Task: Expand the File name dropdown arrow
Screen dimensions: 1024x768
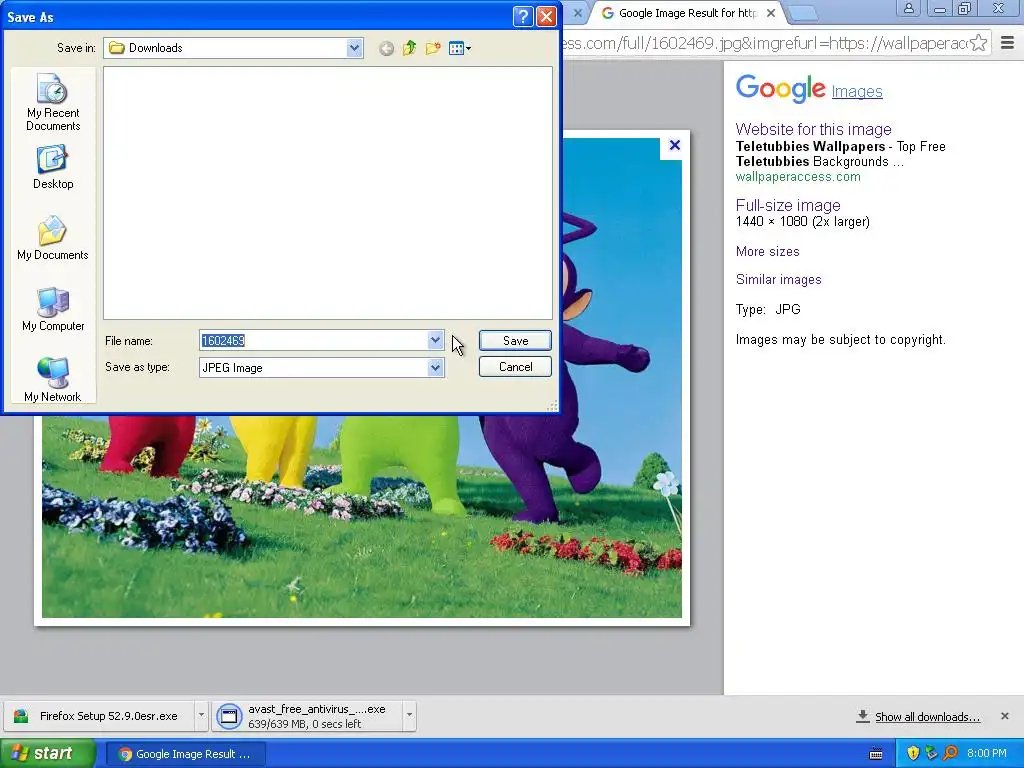Action: pos(435,340)
